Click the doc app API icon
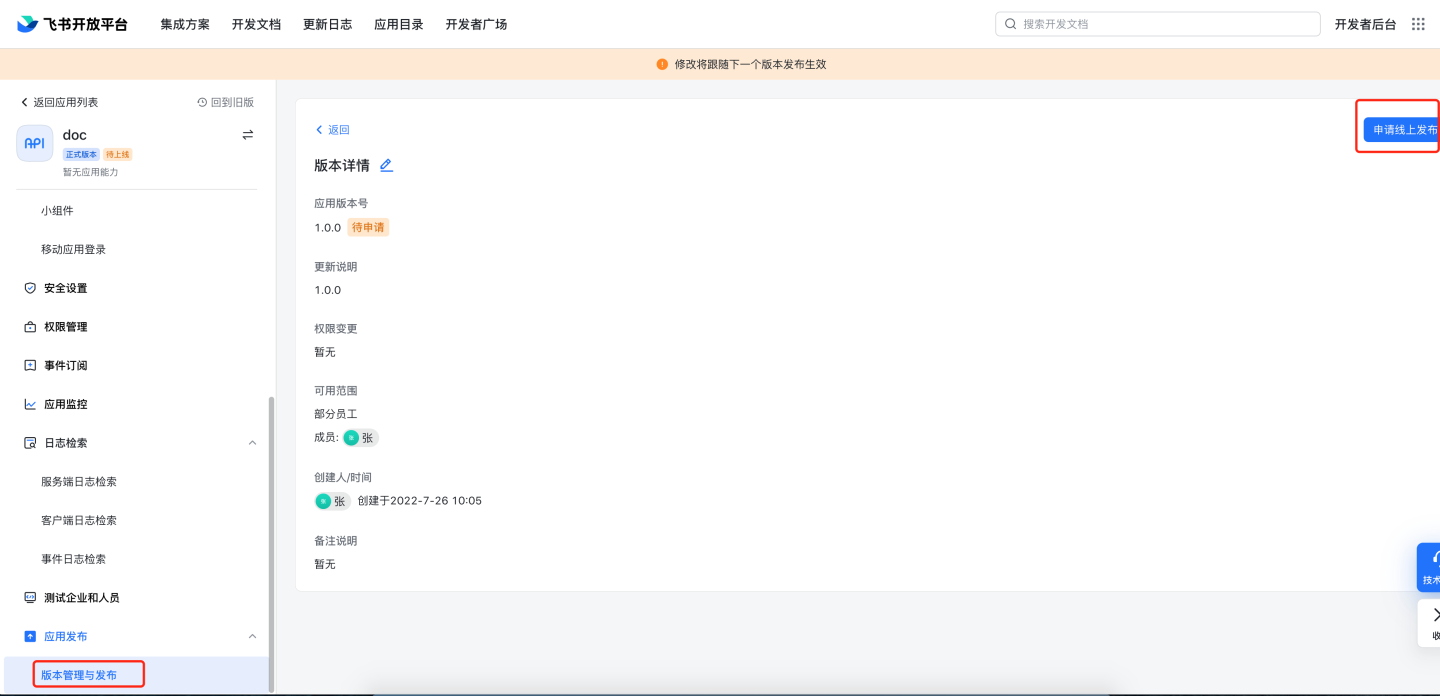 (x=35, y=143)
